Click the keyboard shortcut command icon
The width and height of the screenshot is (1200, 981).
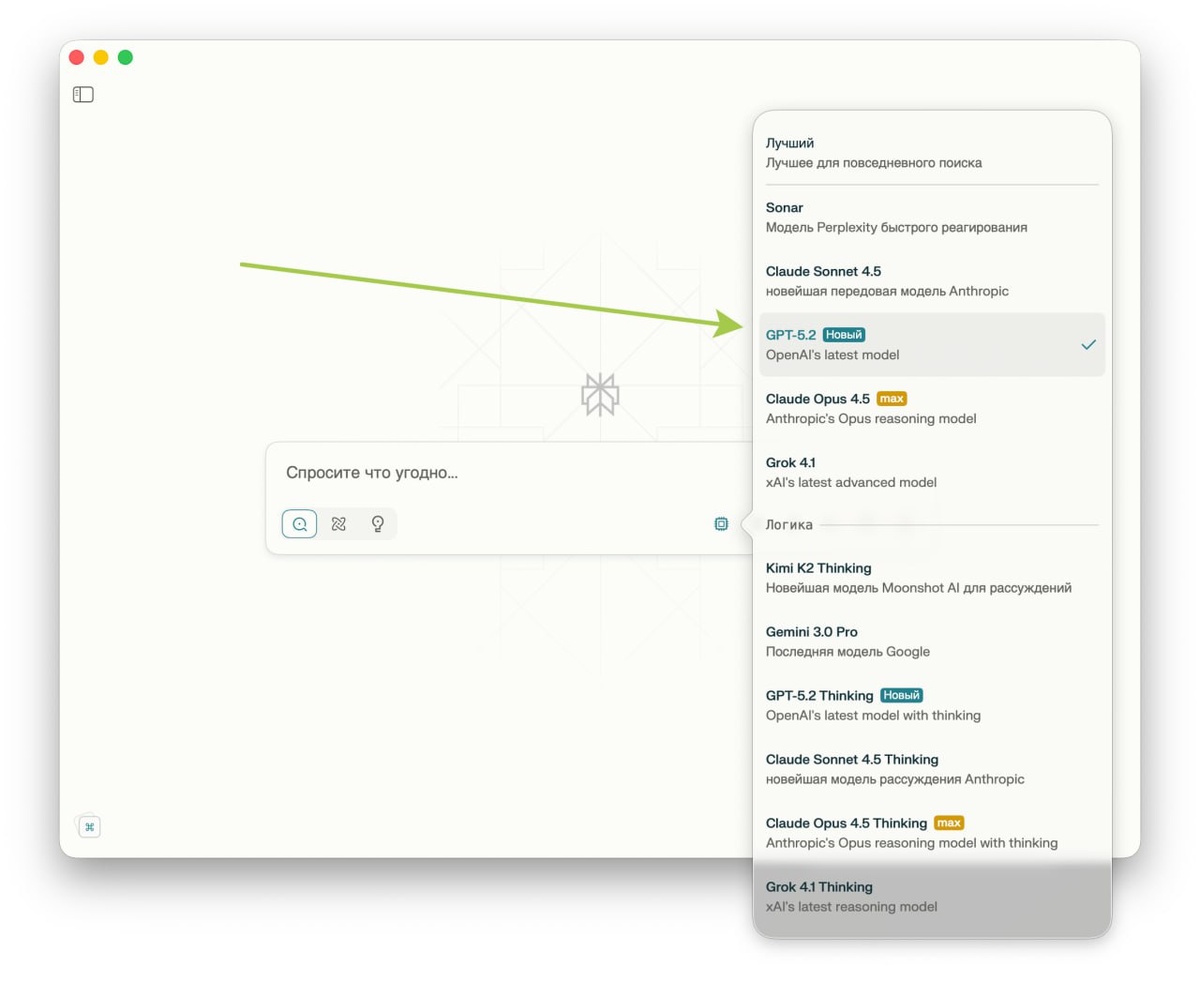[x=90, y=826]
